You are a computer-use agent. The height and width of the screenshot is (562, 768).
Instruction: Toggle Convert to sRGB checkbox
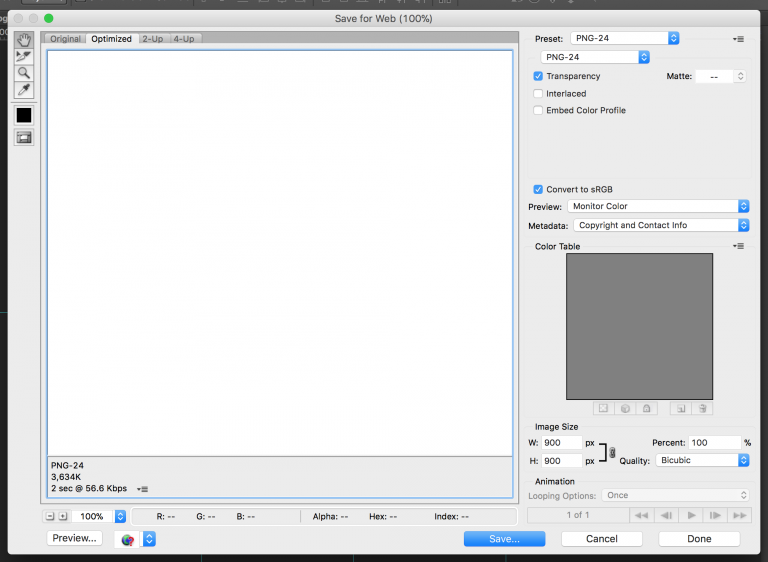pyautogui.click(x=538, y=189)
